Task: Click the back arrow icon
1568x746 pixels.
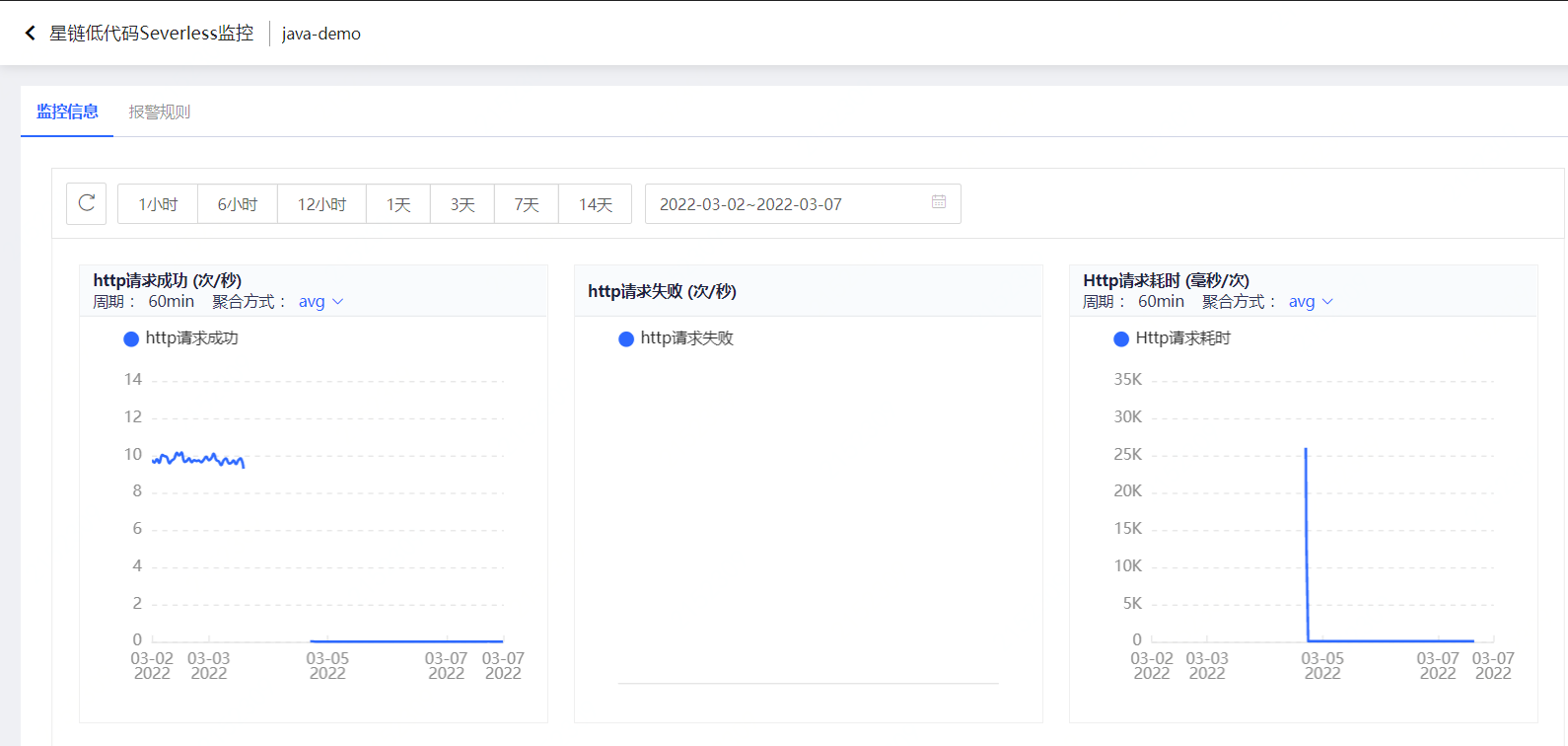Action: pos(30,34)
